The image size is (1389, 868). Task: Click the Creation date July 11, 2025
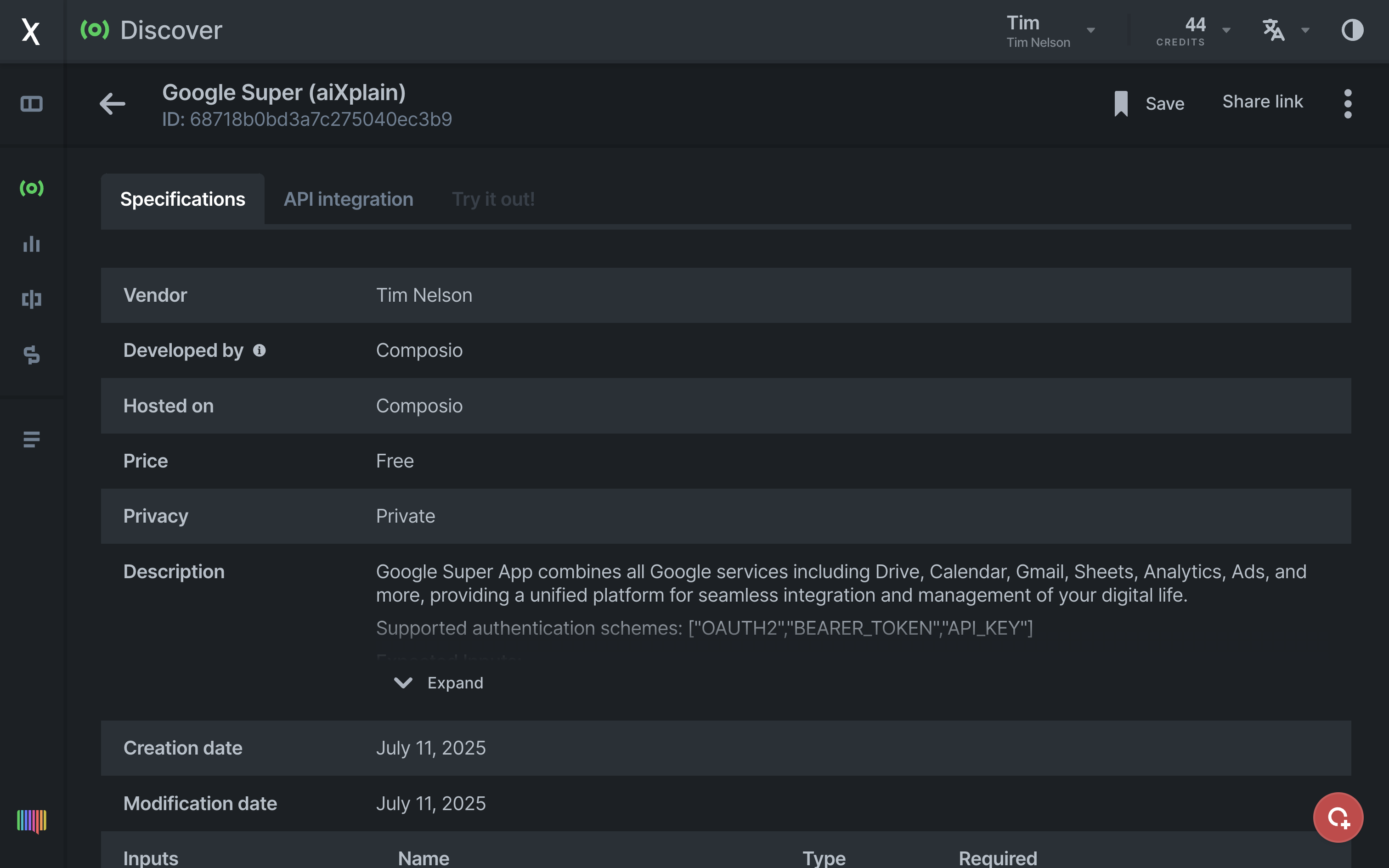[x=430, y=748]
